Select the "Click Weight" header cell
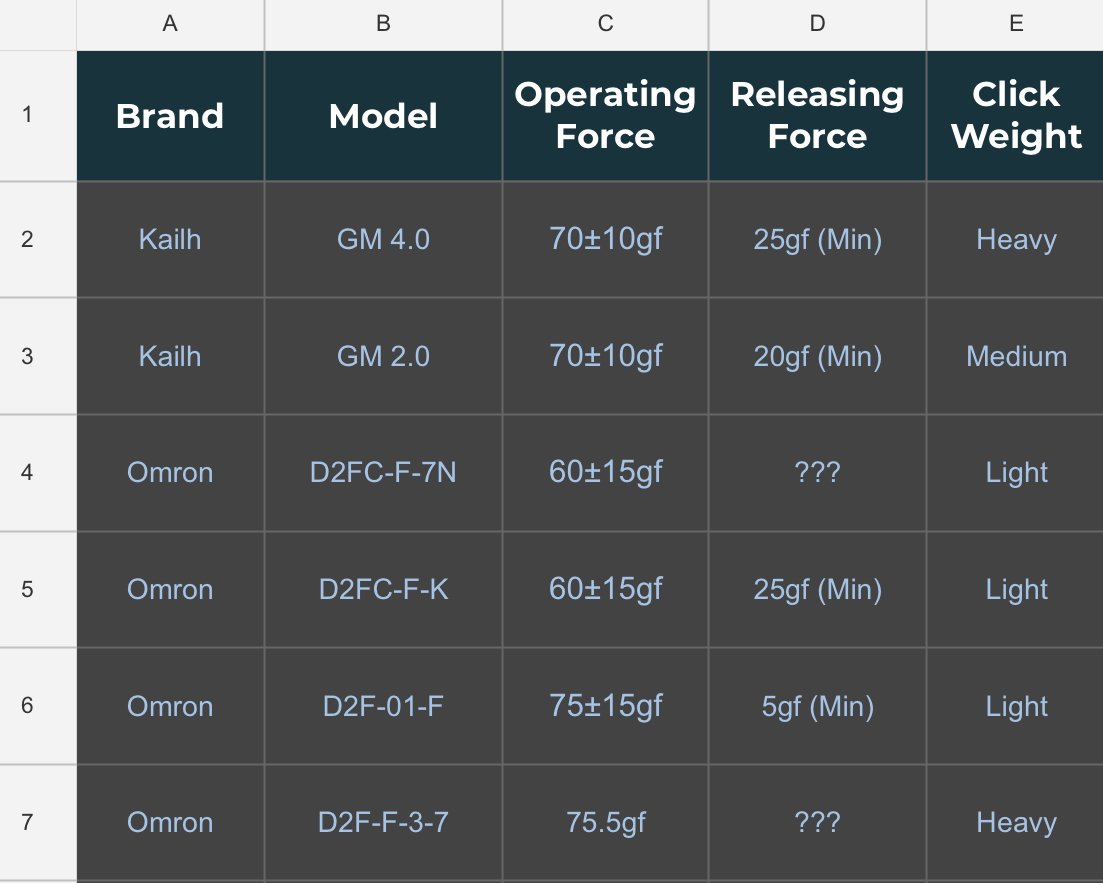Image resolution: width=1103 pixels, height=883 pixels. pos(1015,116)
